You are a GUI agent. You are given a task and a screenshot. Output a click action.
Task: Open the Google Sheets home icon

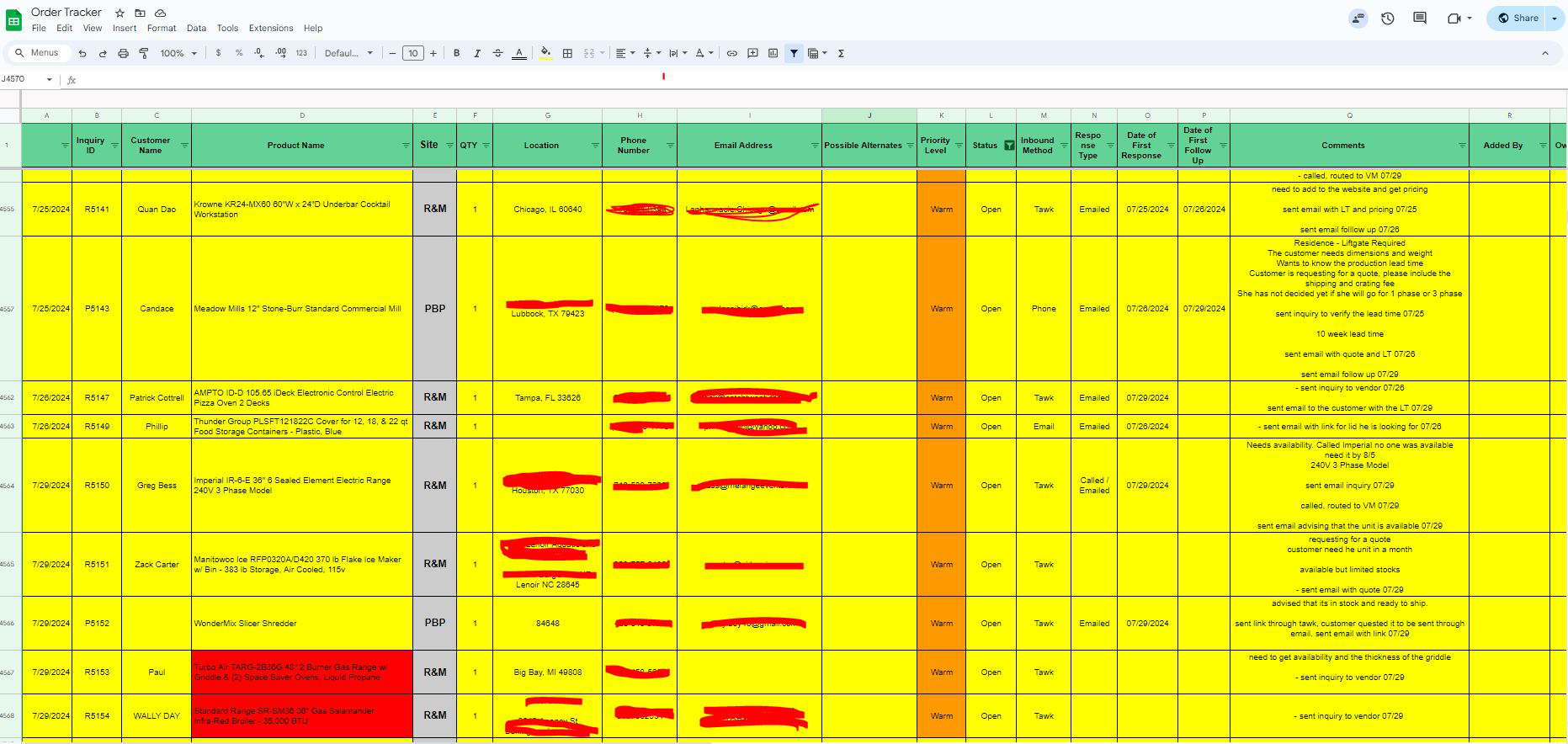[14, 19]
